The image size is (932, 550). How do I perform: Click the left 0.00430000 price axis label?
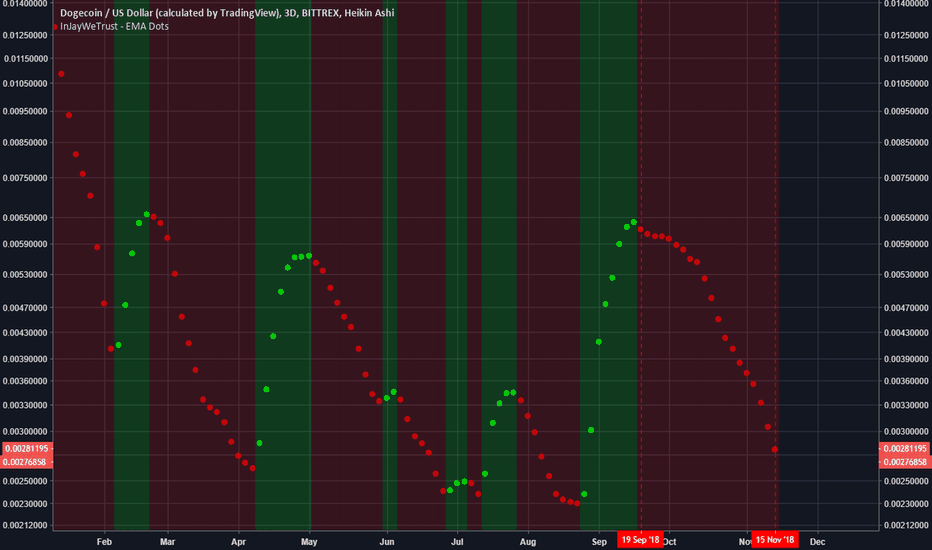[x=26, y=333]
